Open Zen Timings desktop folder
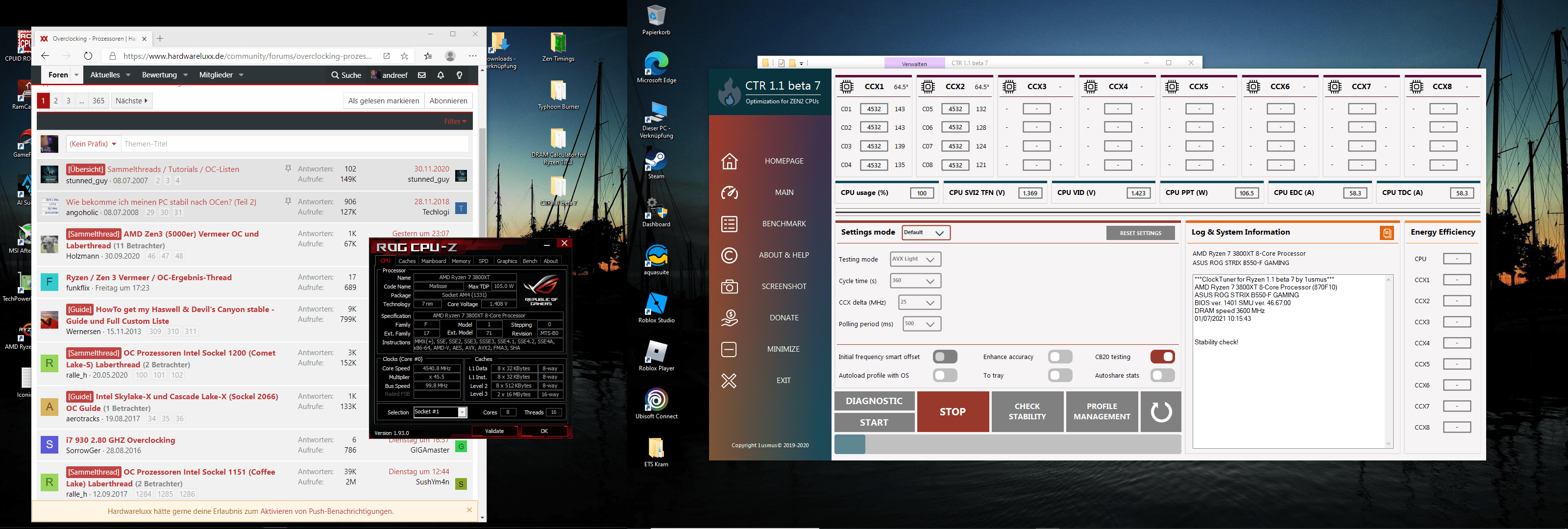This screenshot has width=1568, height=529. 558,47
